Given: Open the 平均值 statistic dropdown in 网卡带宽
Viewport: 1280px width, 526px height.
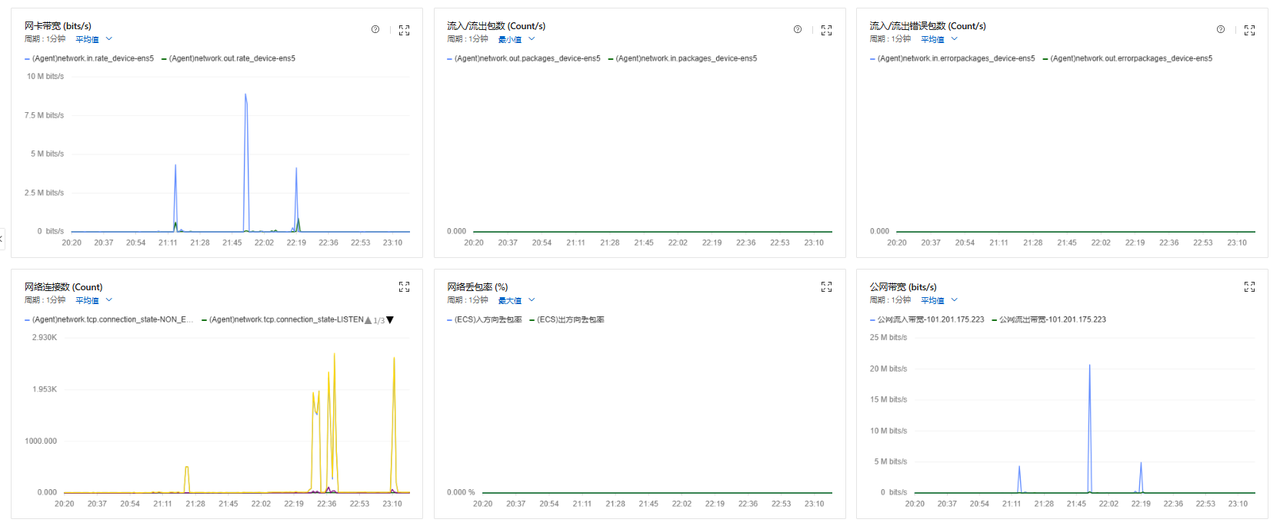Looking at the screenshot, I should (x=94, y=39).
